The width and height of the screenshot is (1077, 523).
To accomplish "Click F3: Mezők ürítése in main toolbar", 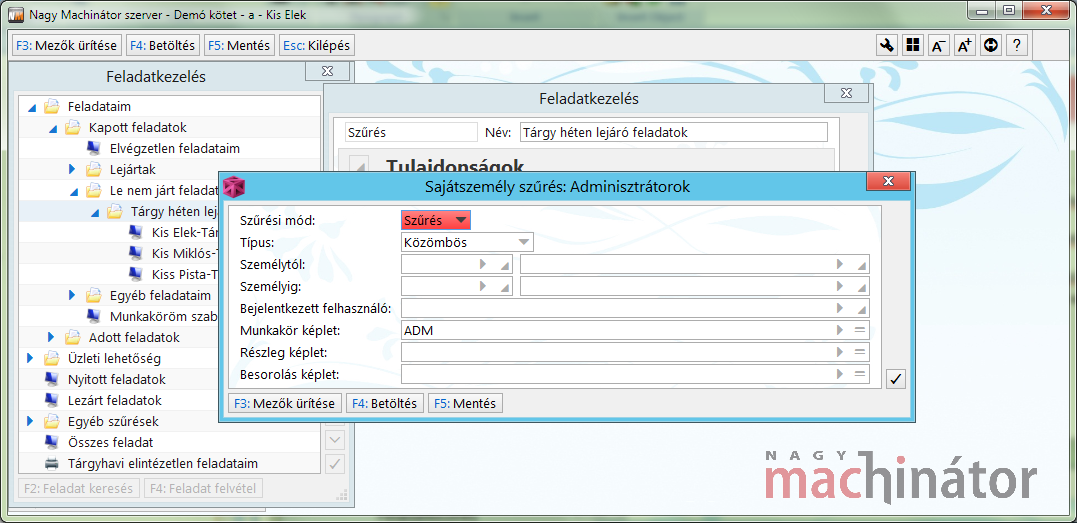I will click(x=67, y=46).
